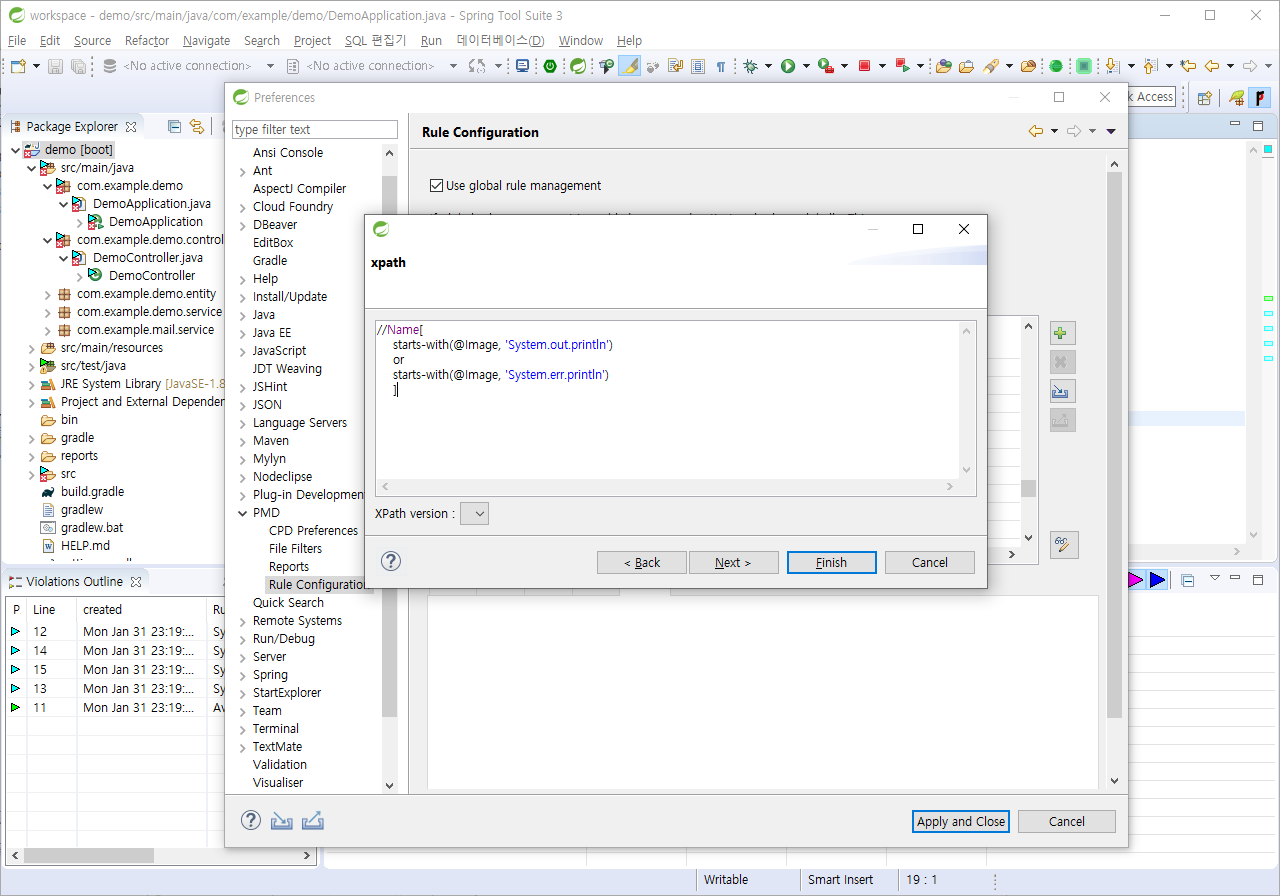Click Back button in xpath dialog
Viewport: 1280px width, 896px height.
click(642, 562)
